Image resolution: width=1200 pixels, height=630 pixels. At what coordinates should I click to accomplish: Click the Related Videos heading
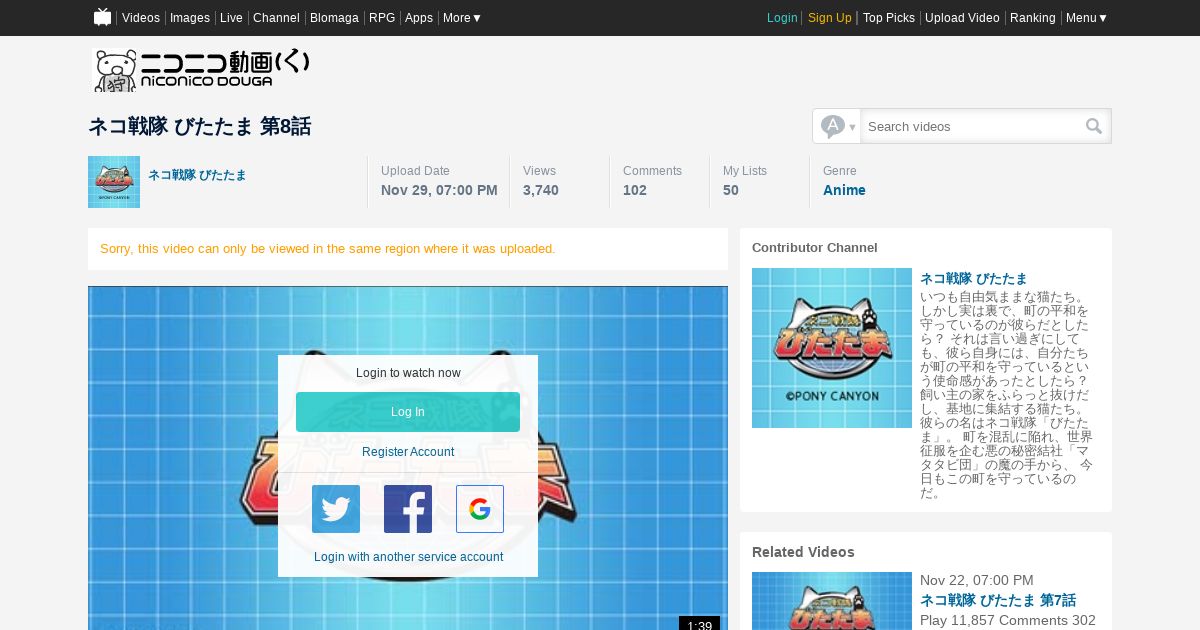coord(803,552)
